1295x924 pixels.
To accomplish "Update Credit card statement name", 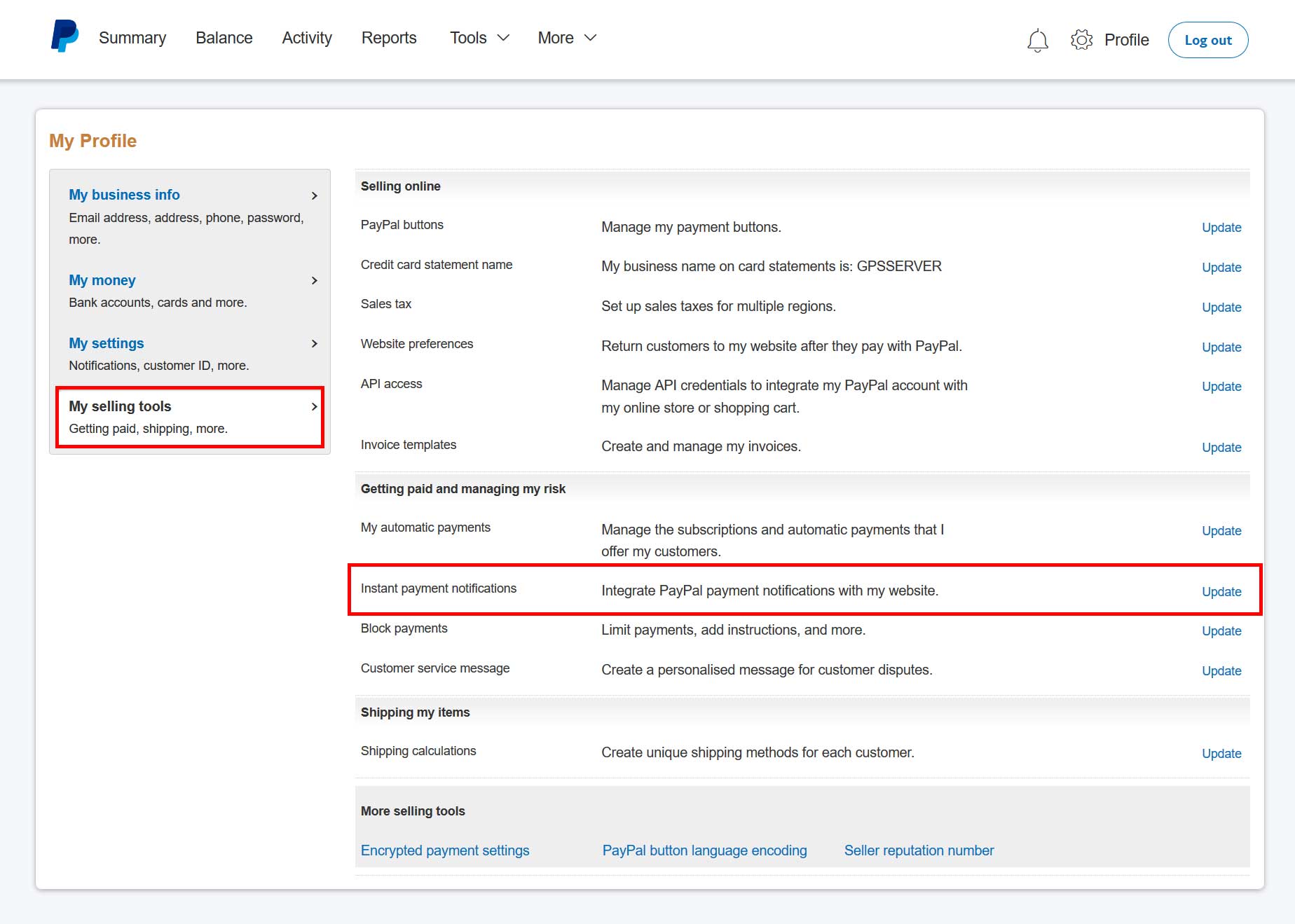I will point(1221,268).
